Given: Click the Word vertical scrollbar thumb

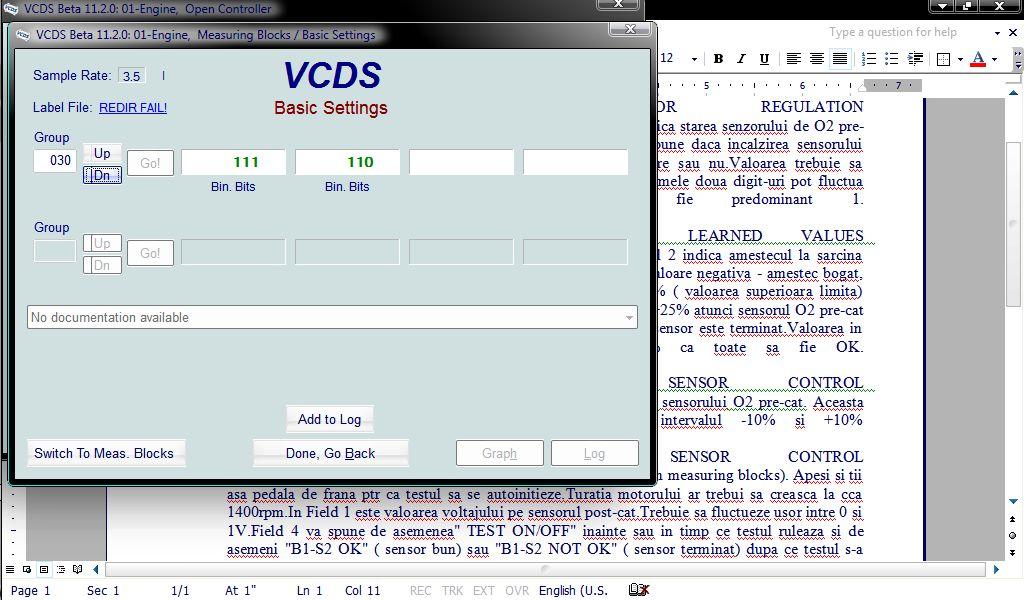Looking at the screenshot, I should 1013,223.
